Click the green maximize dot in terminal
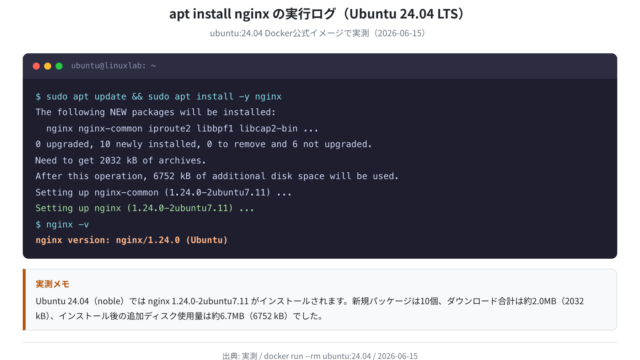Screen dimensions: 640x360 pos(59,66)
